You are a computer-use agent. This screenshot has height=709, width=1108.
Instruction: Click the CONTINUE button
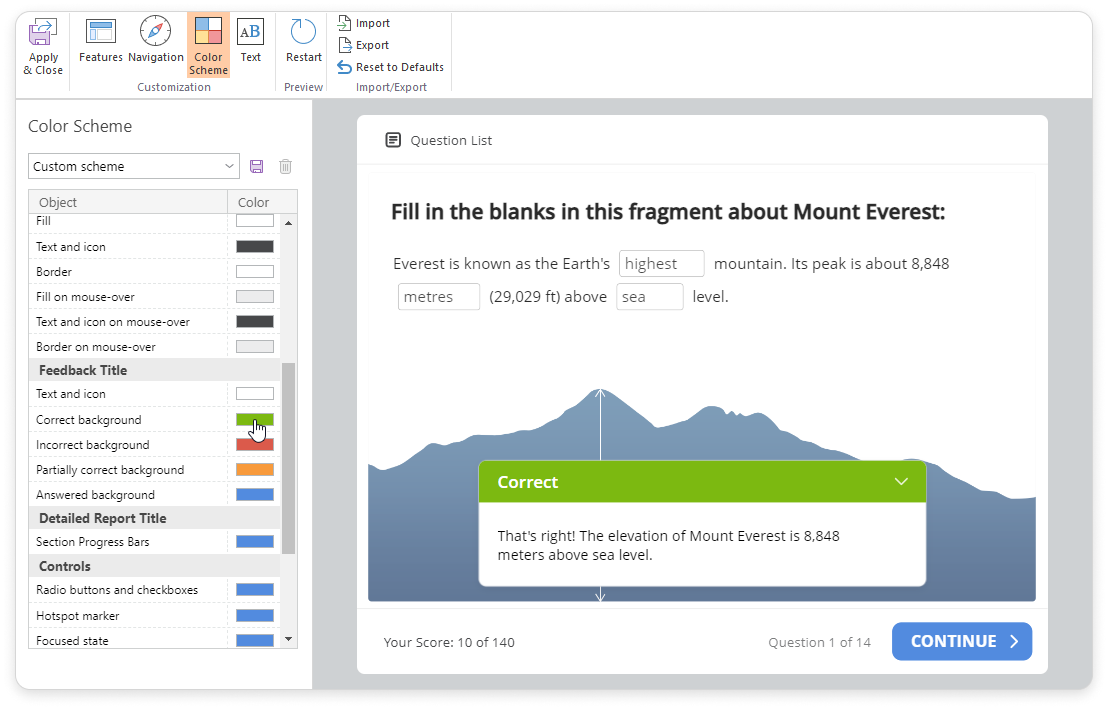click(962, 641)
